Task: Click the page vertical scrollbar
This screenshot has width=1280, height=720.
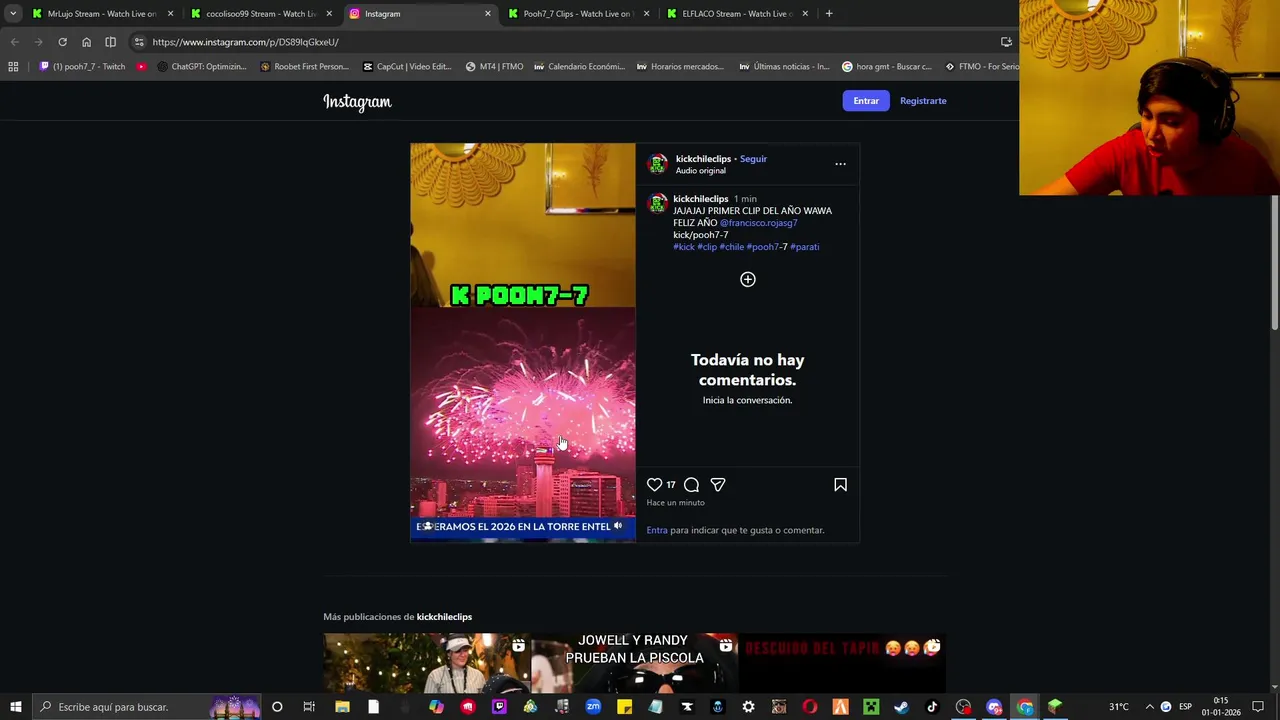Action: (x=1274, y=263)
